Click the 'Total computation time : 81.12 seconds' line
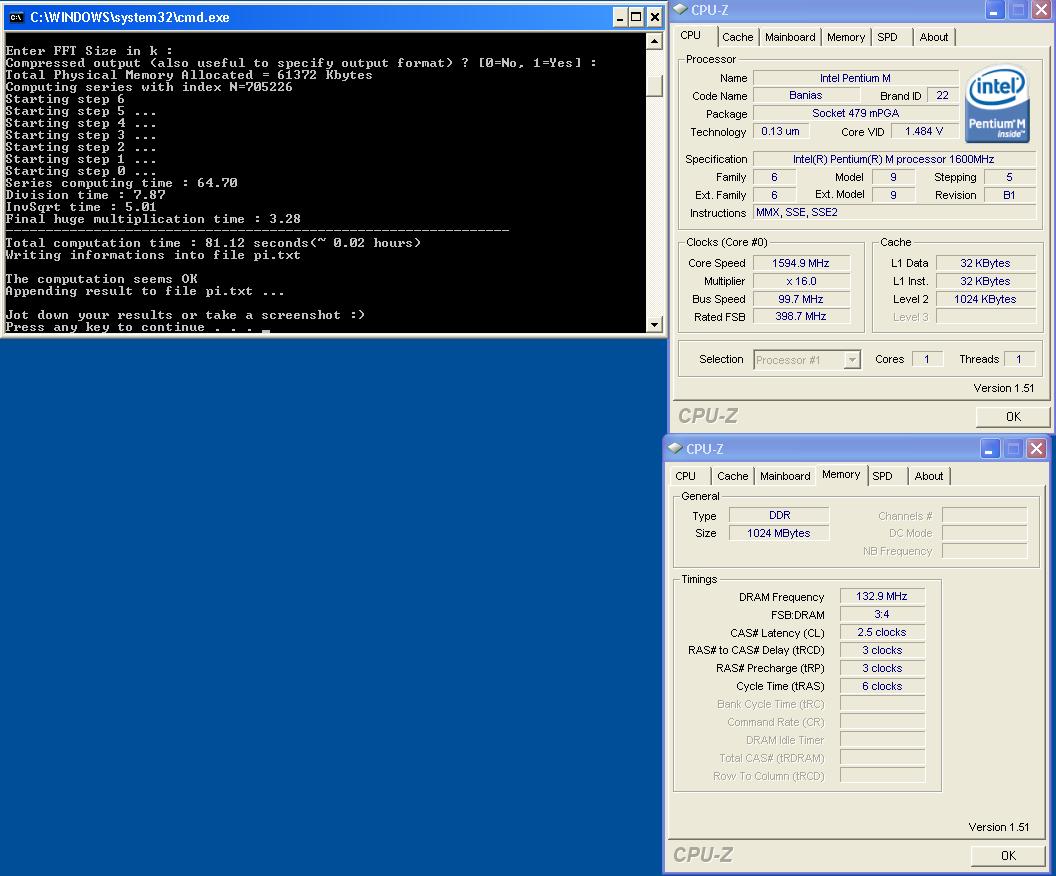The width and height of the screenshot is (1056, 876). pyautogui.click(x=213, y=243)
